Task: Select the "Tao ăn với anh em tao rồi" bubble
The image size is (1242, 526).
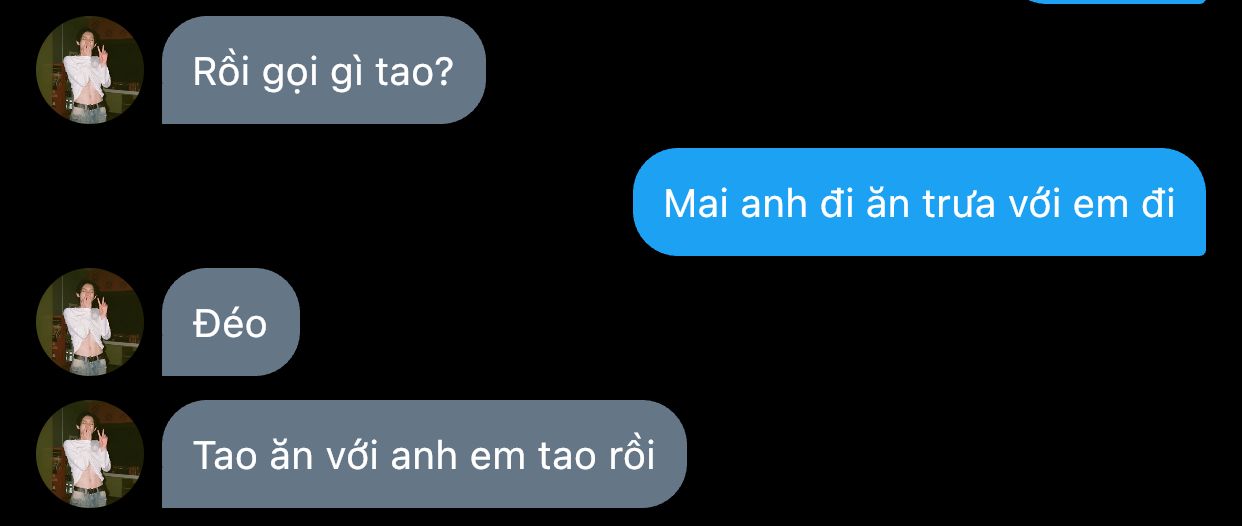Action: pos(424,454)
